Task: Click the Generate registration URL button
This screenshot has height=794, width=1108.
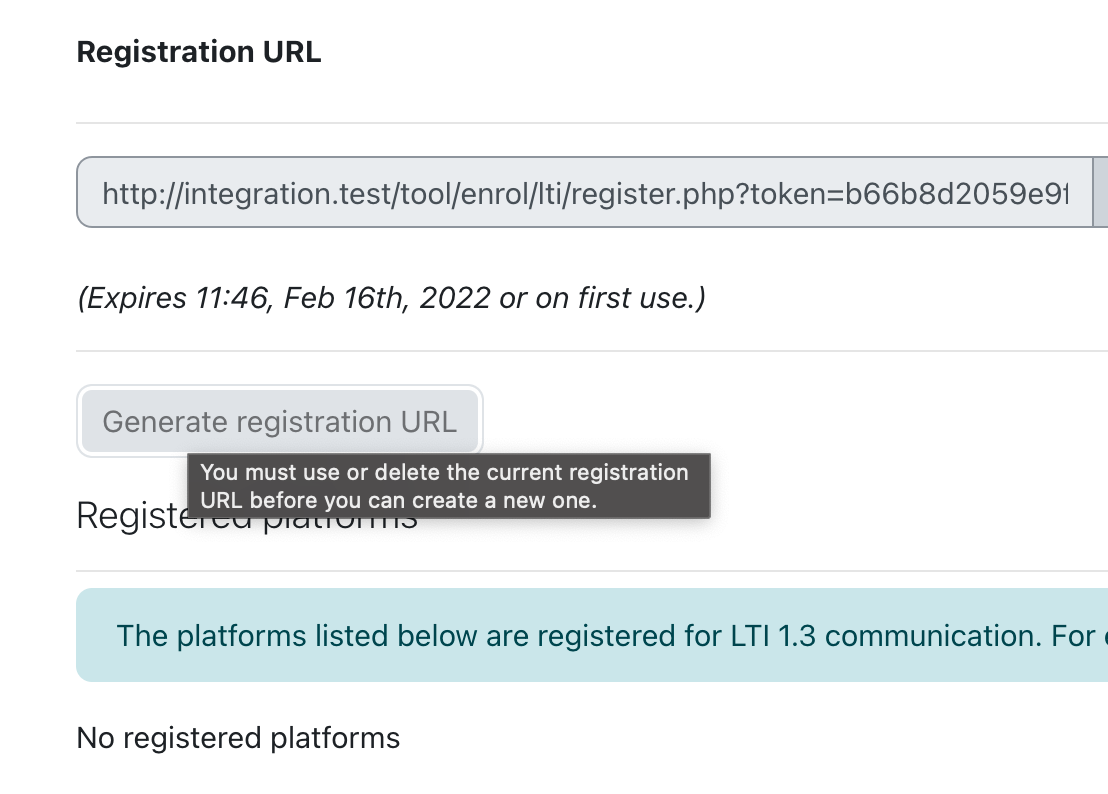Action: [280, 421]
